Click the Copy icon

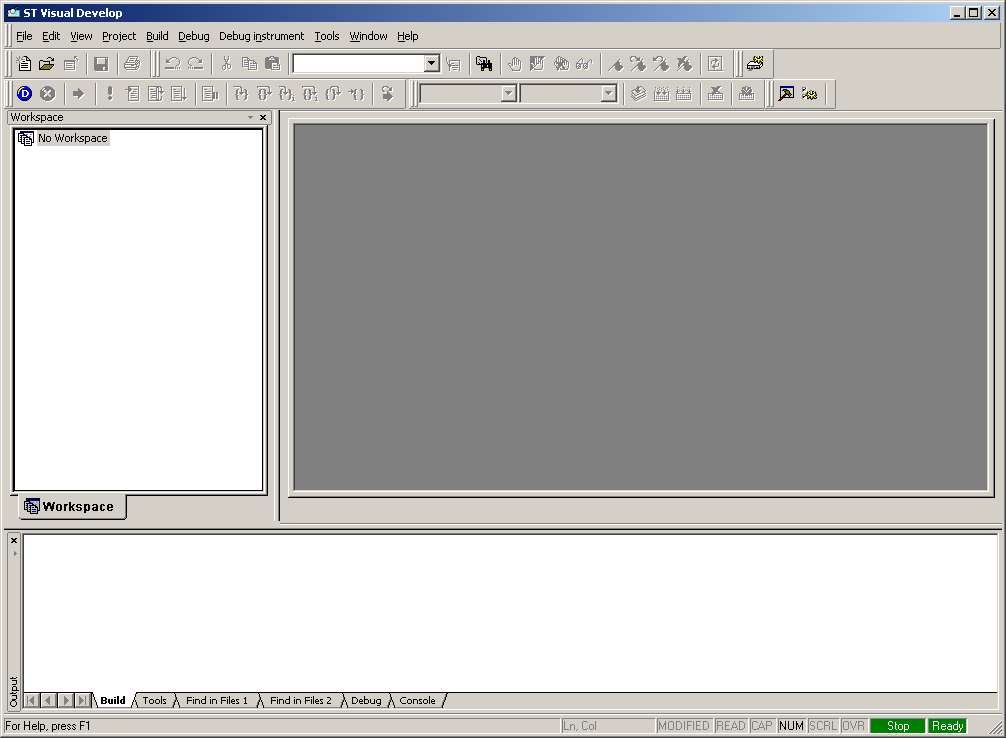click(249, 64)
